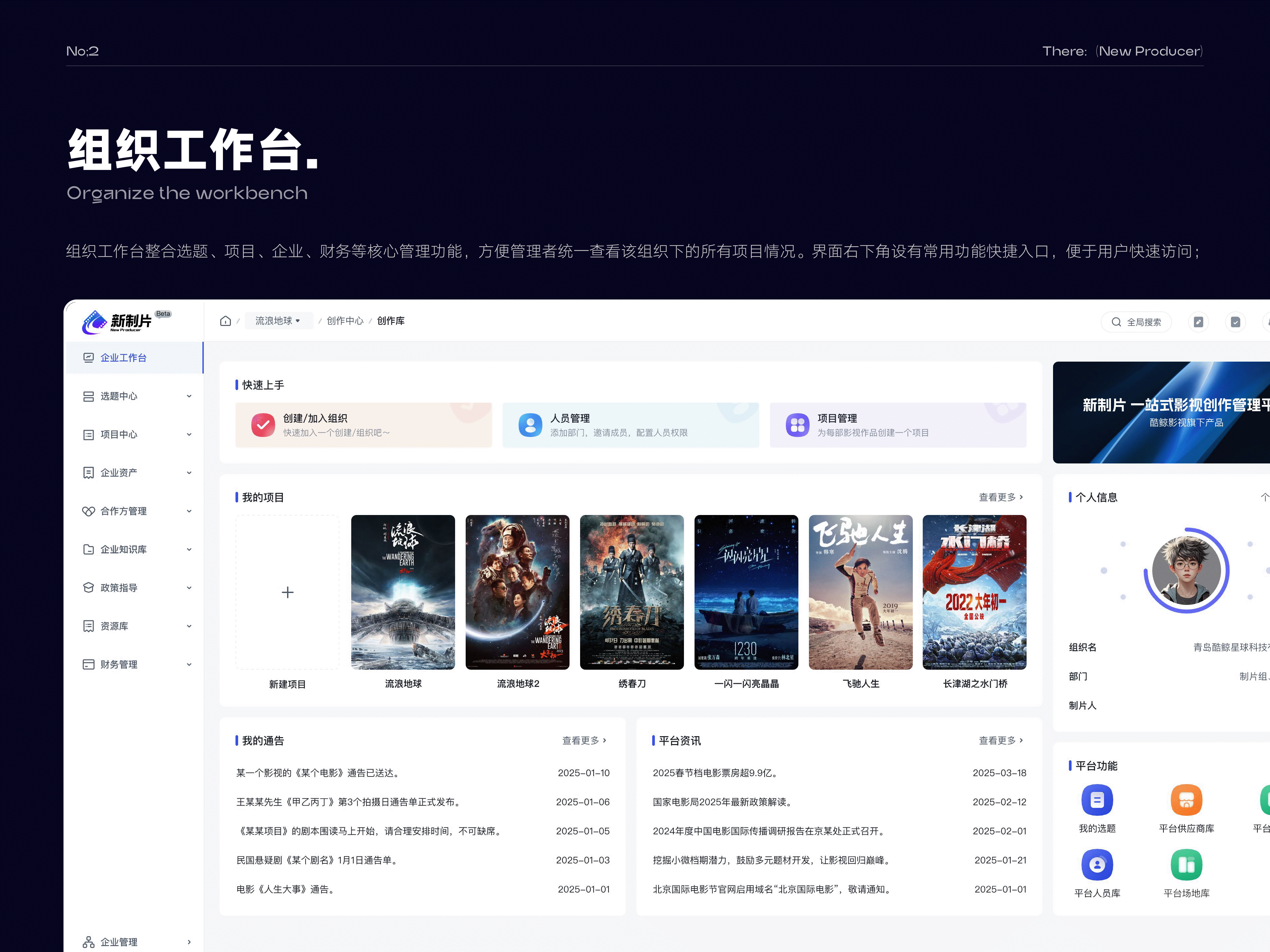
Task: Open the 流浪地球 poster thumbnail
Action: (403, 592)
